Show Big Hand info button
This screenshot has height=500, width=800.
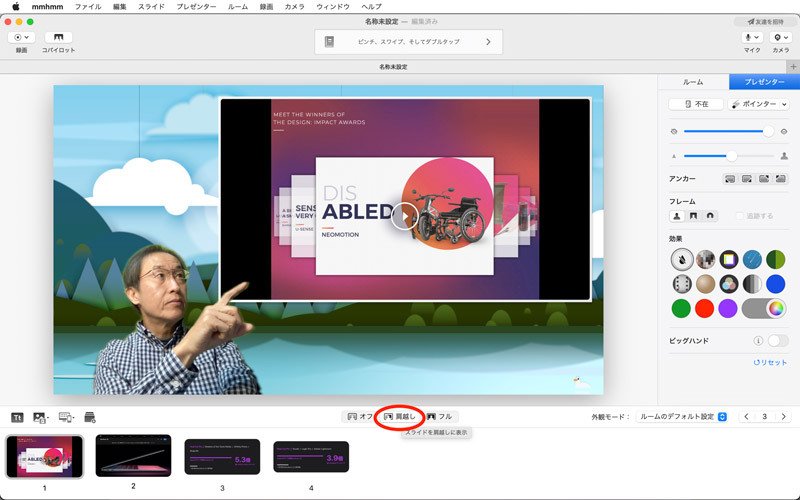click(758, 340)
